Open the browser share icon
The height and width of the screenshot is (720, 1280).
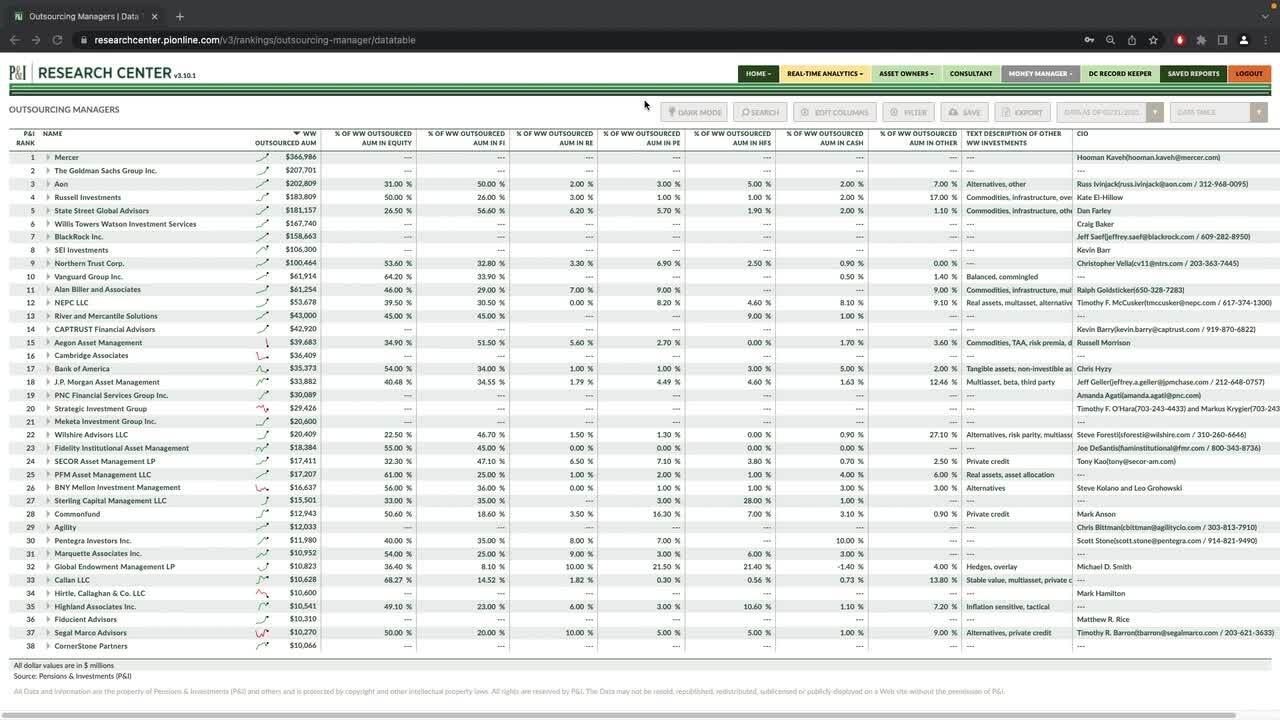[1131, 40]
